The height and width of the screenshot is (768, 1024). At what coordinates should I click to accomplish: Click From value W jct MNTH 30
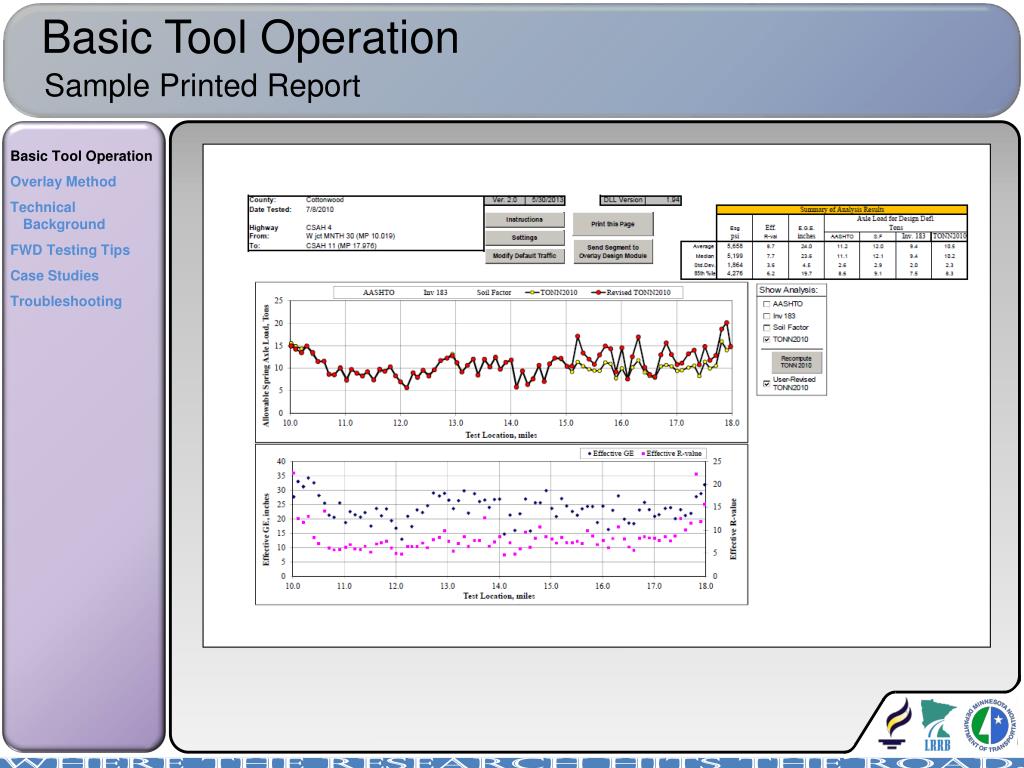(x=350, y=236)
